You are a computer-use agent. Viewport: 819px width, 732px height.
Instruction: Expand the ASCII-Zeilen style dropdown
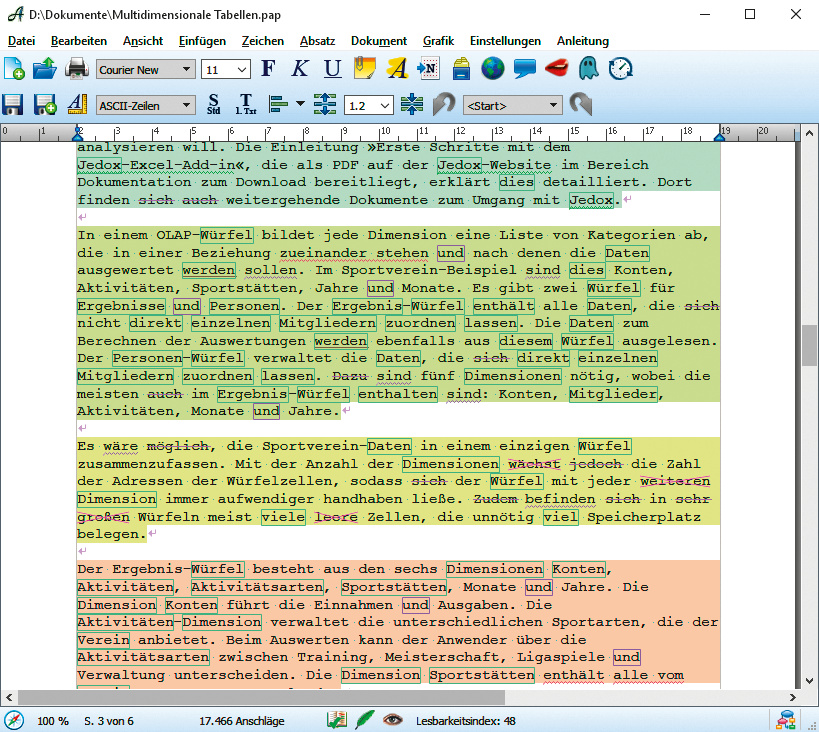(x=187, y=106)
